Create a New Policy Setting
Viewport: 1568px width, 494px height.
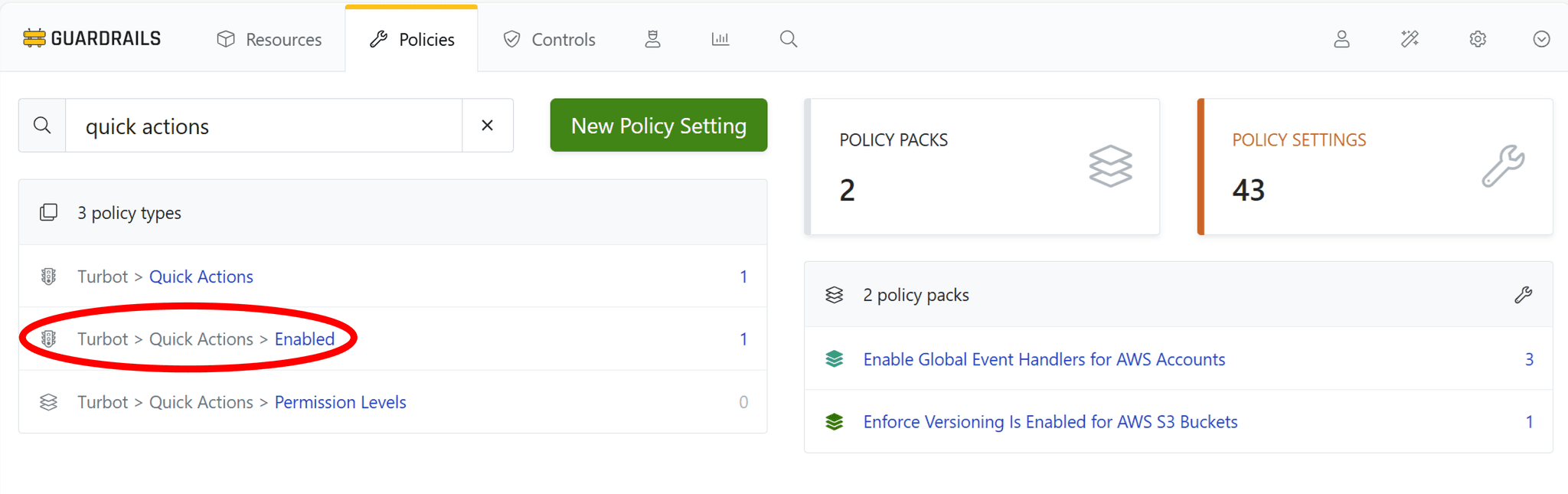coord(658,125)
